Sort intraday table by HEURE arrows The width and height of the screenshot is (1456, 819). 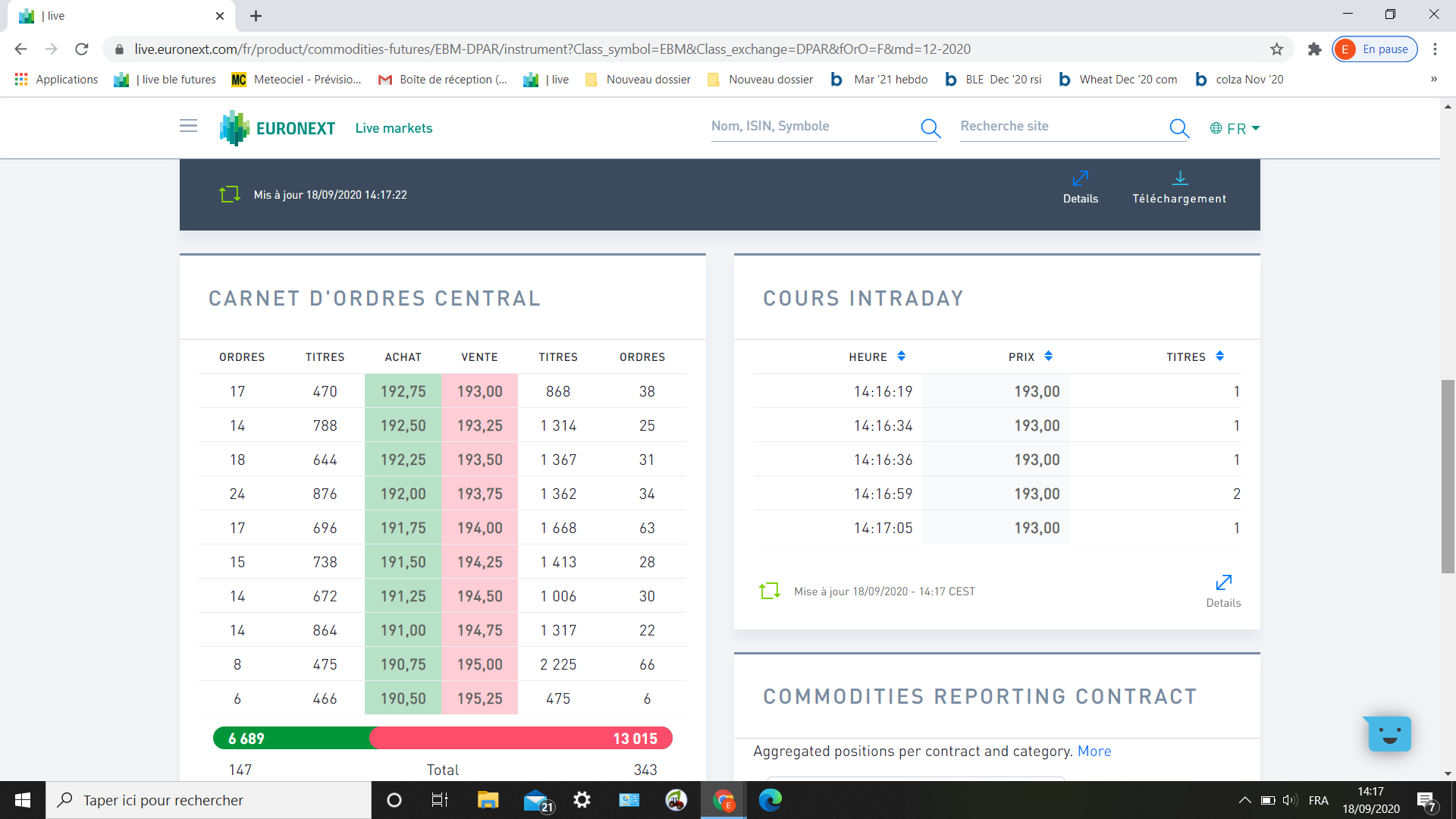[x=901, y=356]
